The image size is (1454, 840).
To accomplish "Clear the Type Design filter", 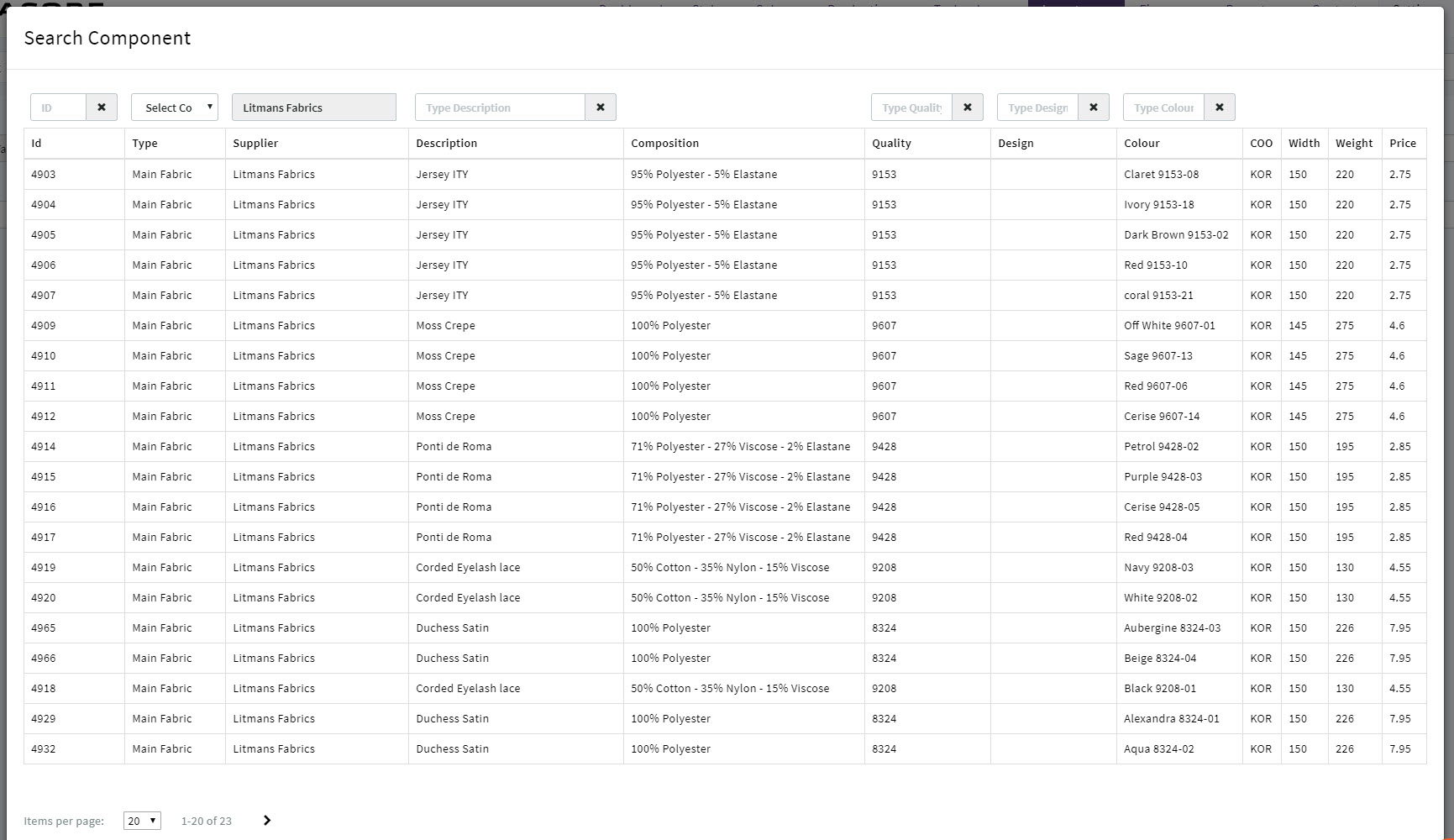I will (x=1093, y=107).
